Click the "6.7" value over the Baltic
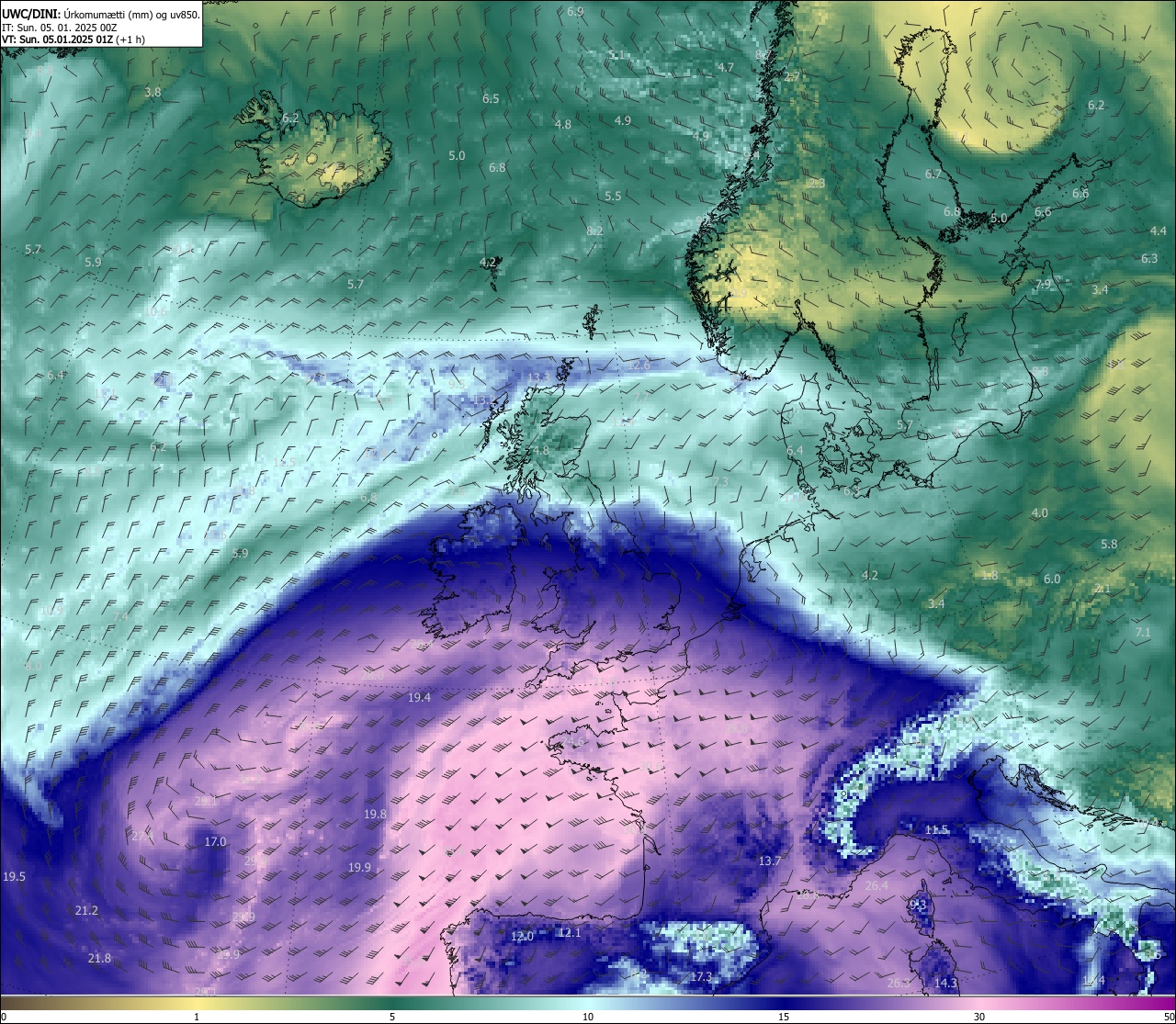The height and width of the screenshot is (1024, 1176). [933, 174]
